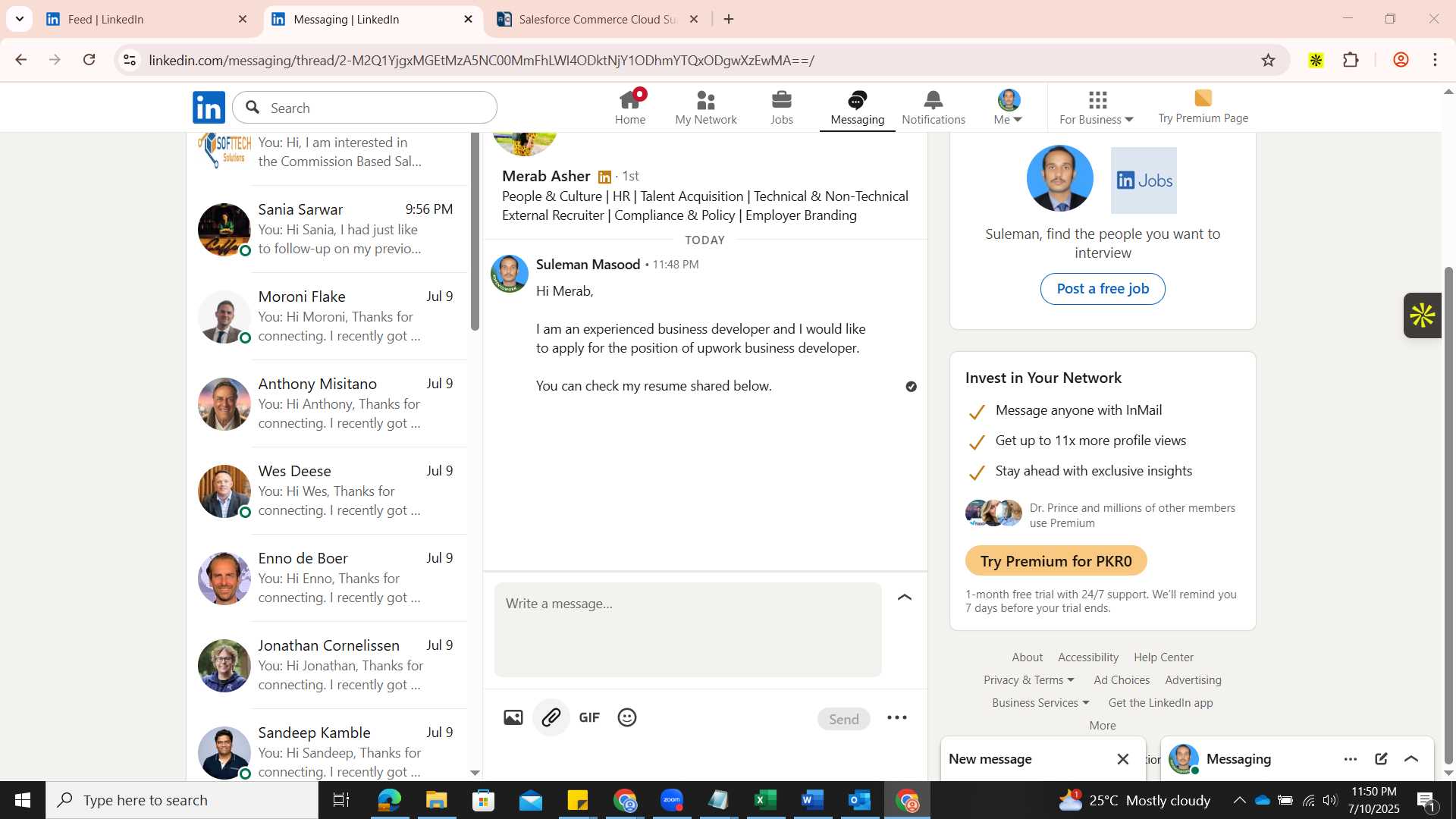
Task: Click Try Premium Page nav item
Action: tap(1203, 107)
